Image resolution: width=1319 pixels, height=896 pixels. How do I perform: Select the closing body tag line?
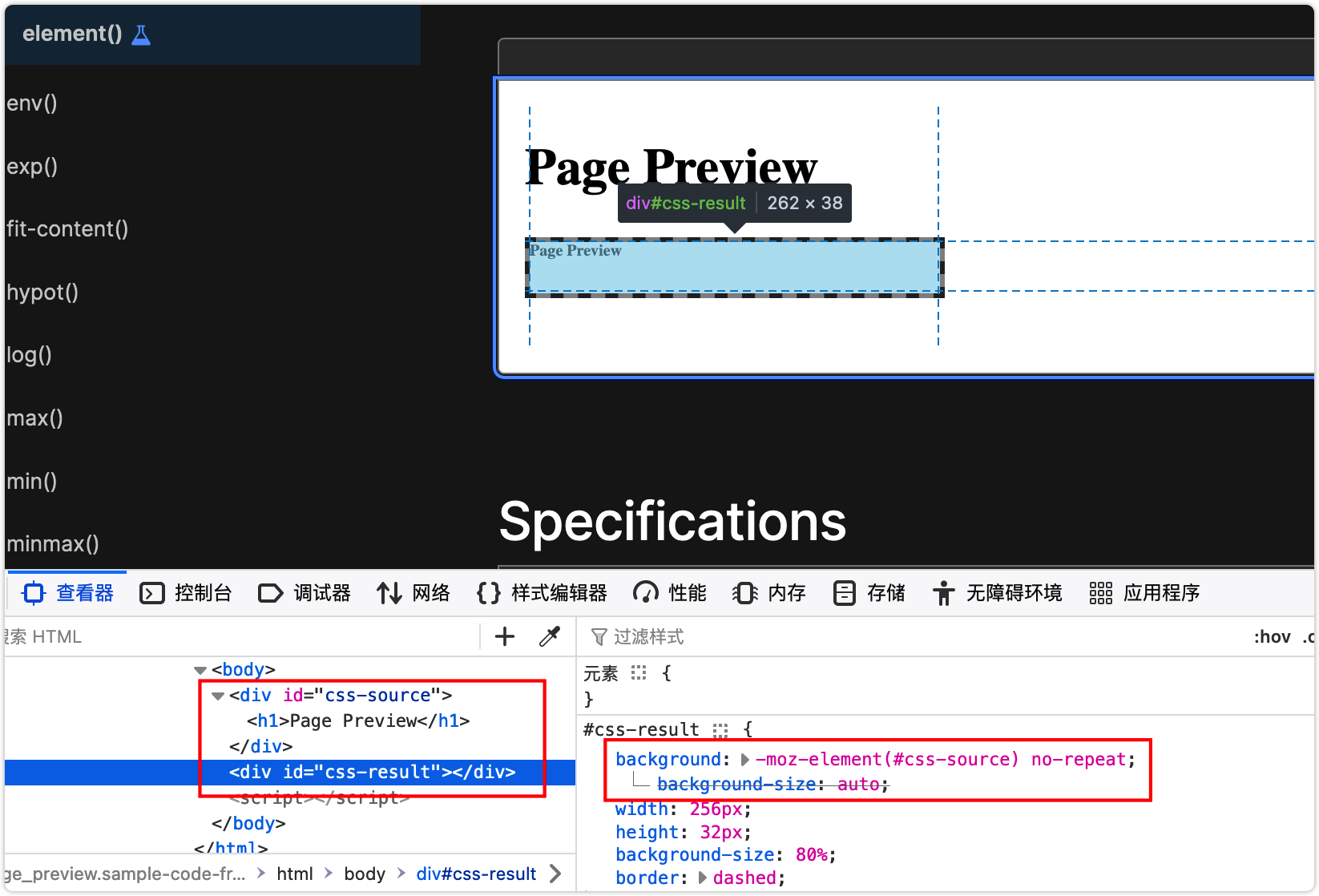pyautogui.click(x=248, y=824)
